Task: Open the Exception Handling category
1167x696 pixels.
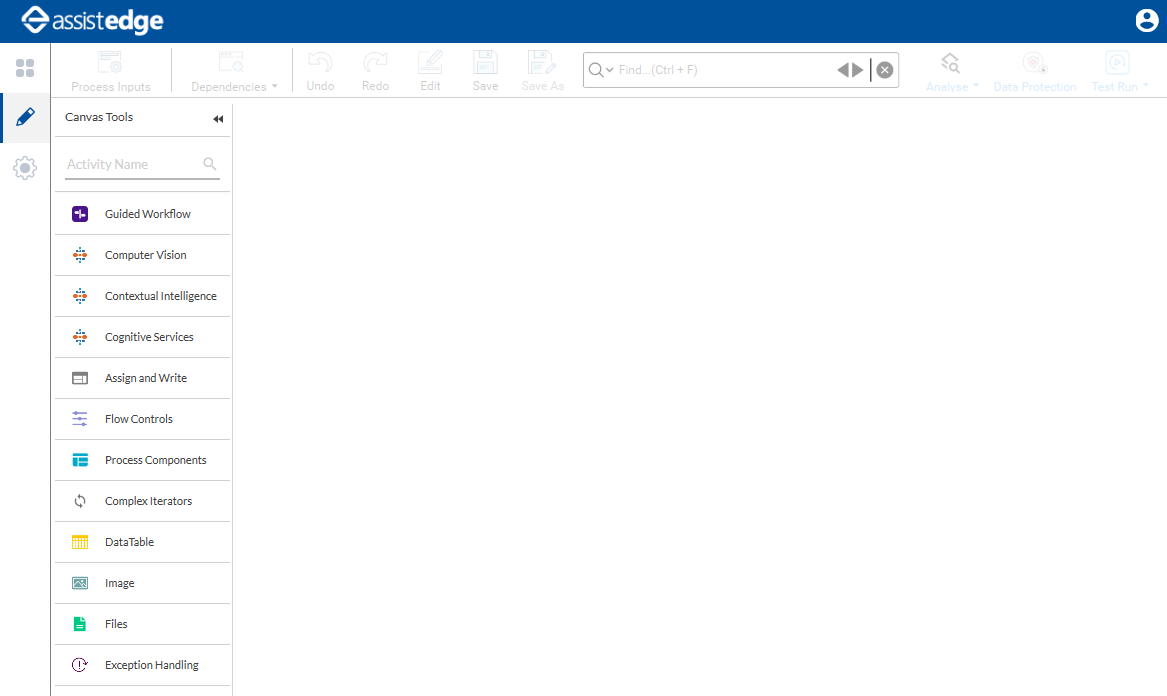Action: (142, 665)
